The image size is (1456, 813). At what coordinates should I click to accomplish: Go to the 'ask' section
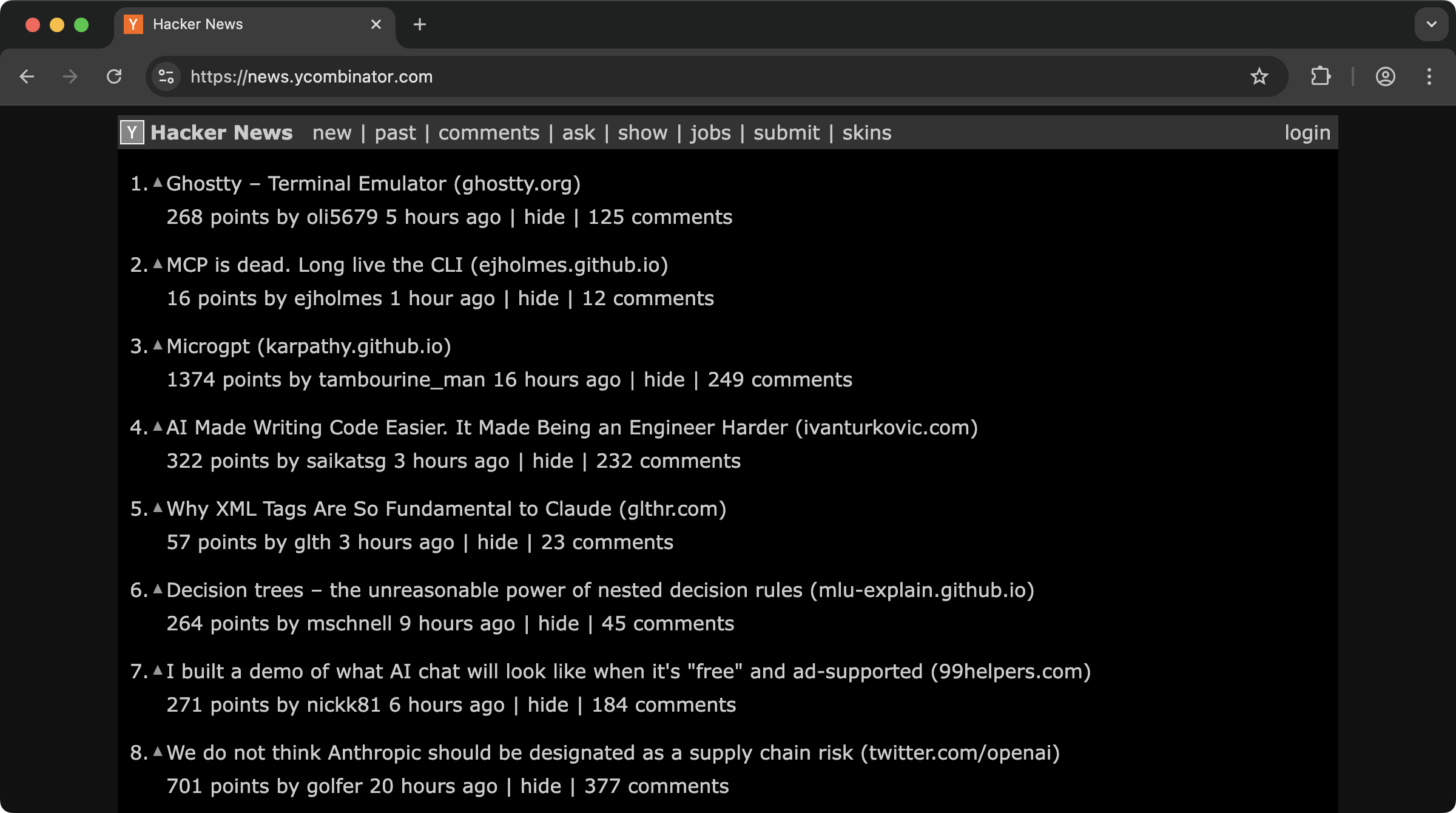(578, 132)
